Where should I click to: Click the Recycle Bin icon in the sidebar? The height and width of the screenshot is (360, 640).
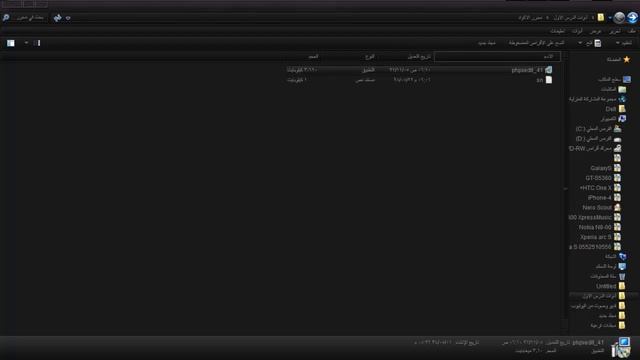[622, 276]
